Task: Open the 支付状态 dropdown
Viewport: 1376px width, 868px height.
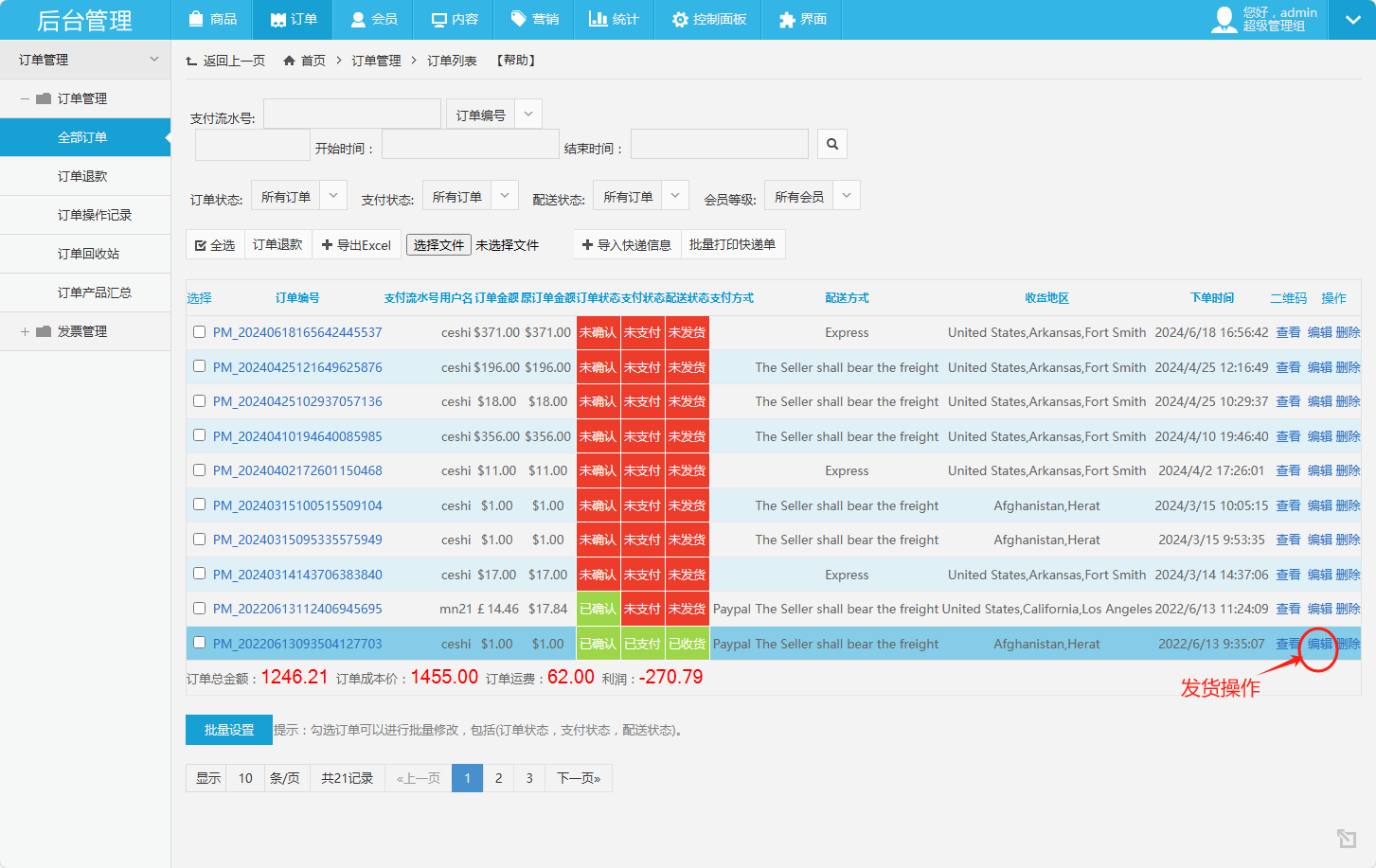Action: point(470,197)
